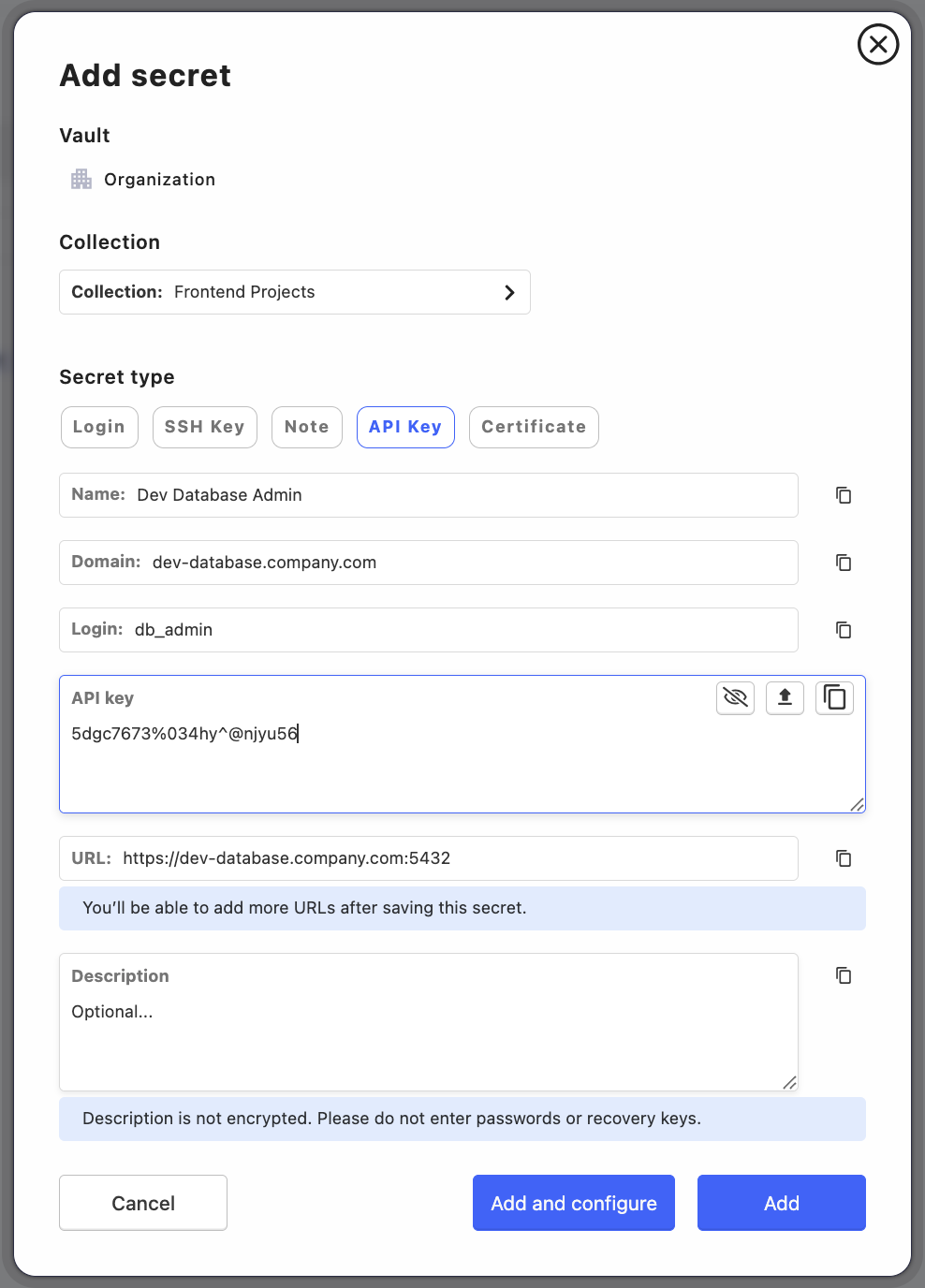Click the Login input field
This screenshot has width=925, height=1288.
429,630
